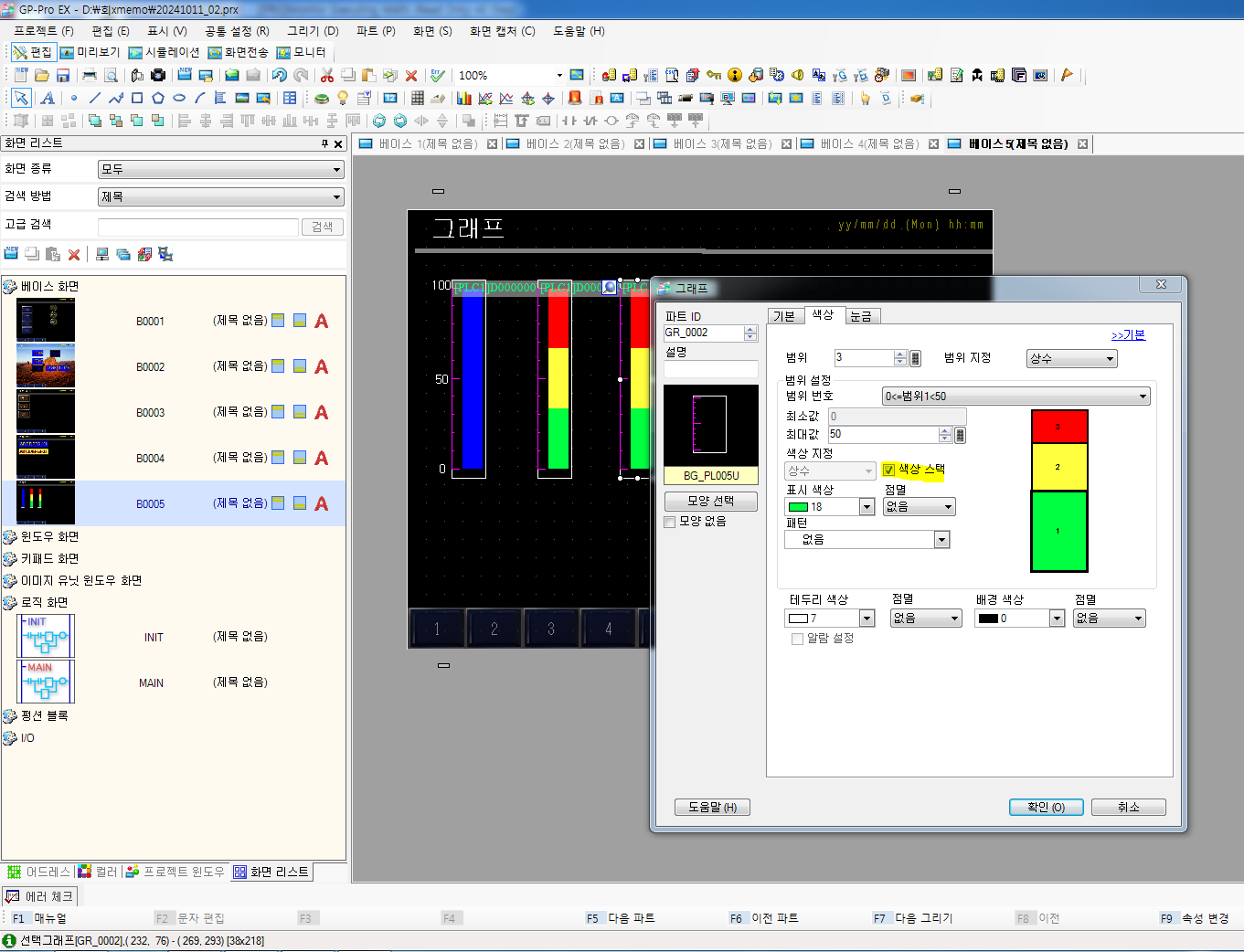Open the 패턴 dropdown showing 없음

pyautogui.click(x=867, y=539)
